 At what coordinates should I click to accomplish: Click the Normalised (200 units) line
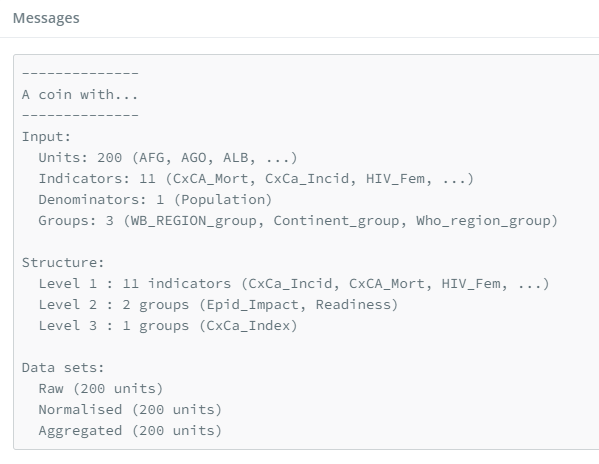pos(130,410)
